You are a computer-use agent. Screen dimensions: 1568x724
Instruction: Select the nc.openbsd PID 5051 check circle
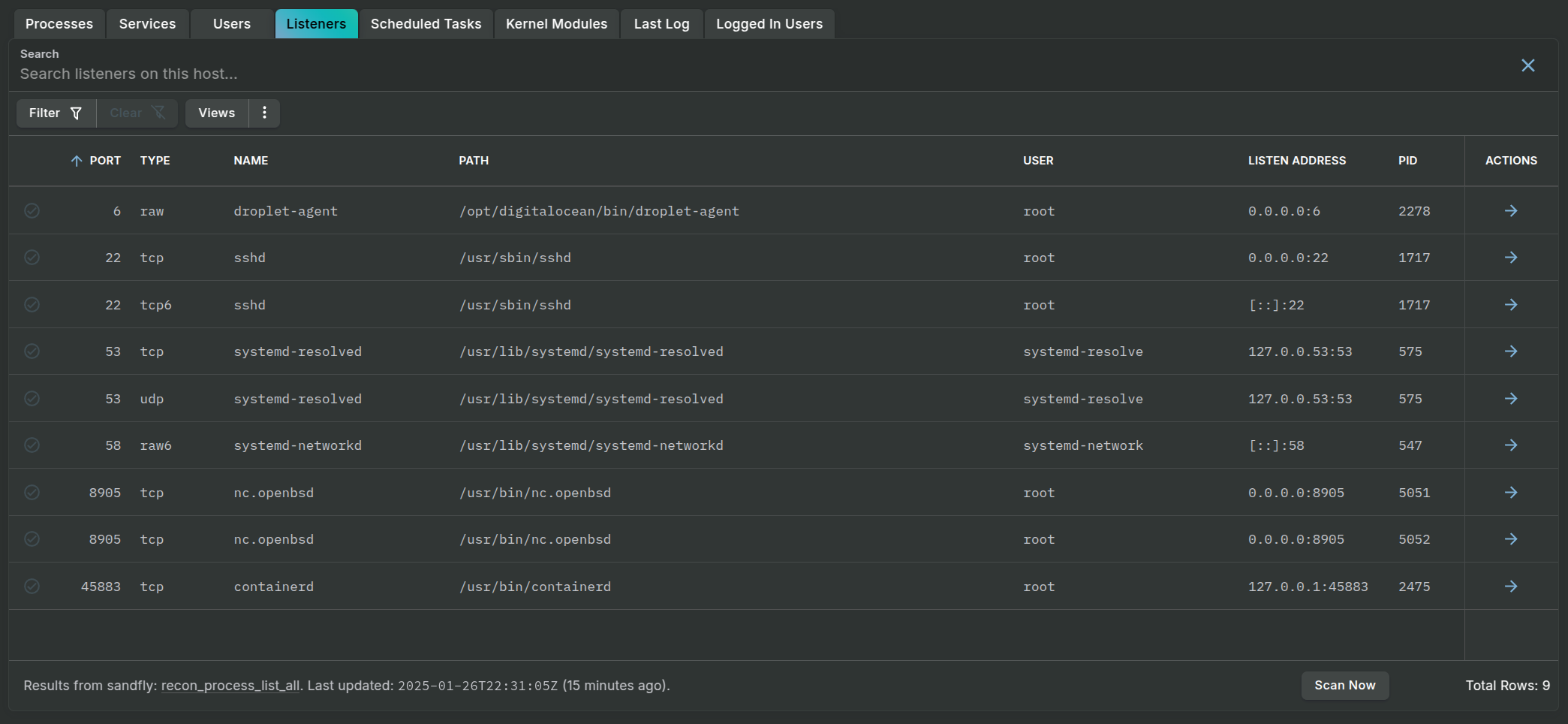32,493
